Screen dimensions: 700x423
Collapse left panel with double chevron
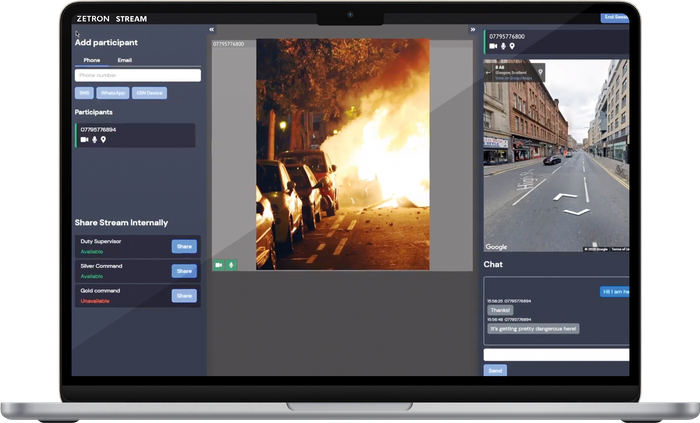(211, 30)
